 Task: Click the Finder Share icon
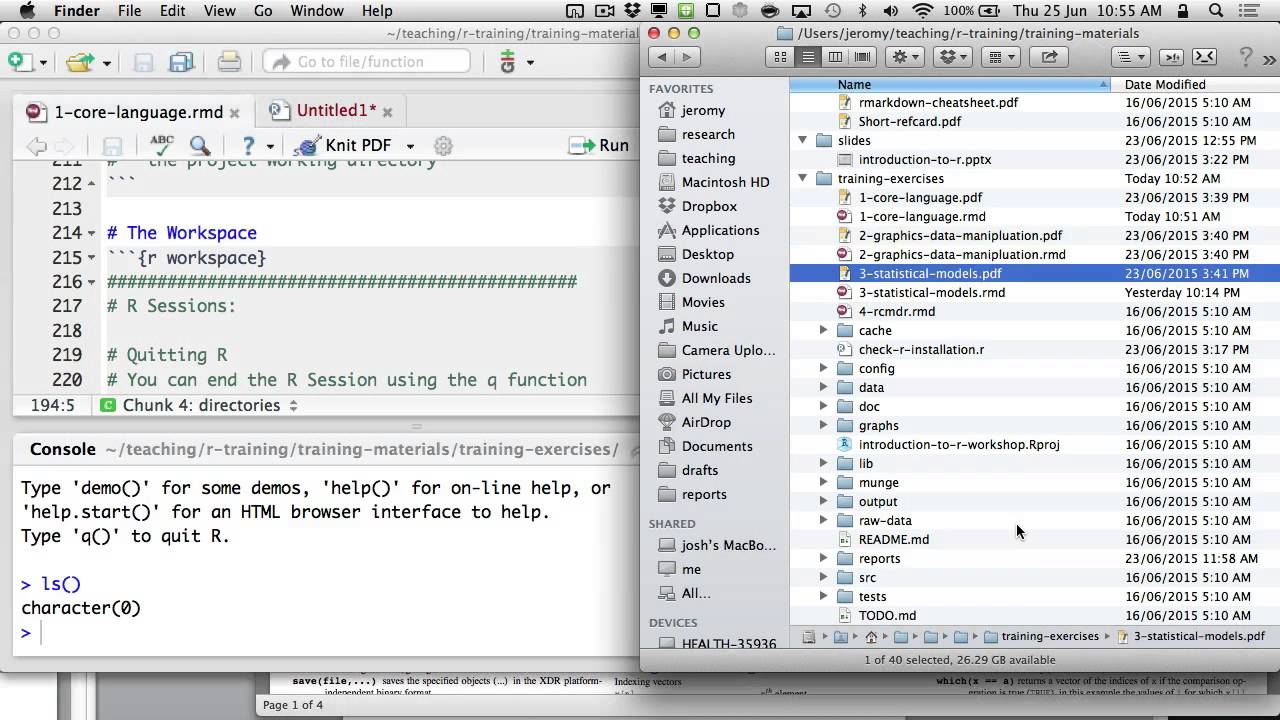tap(1049, 57)
